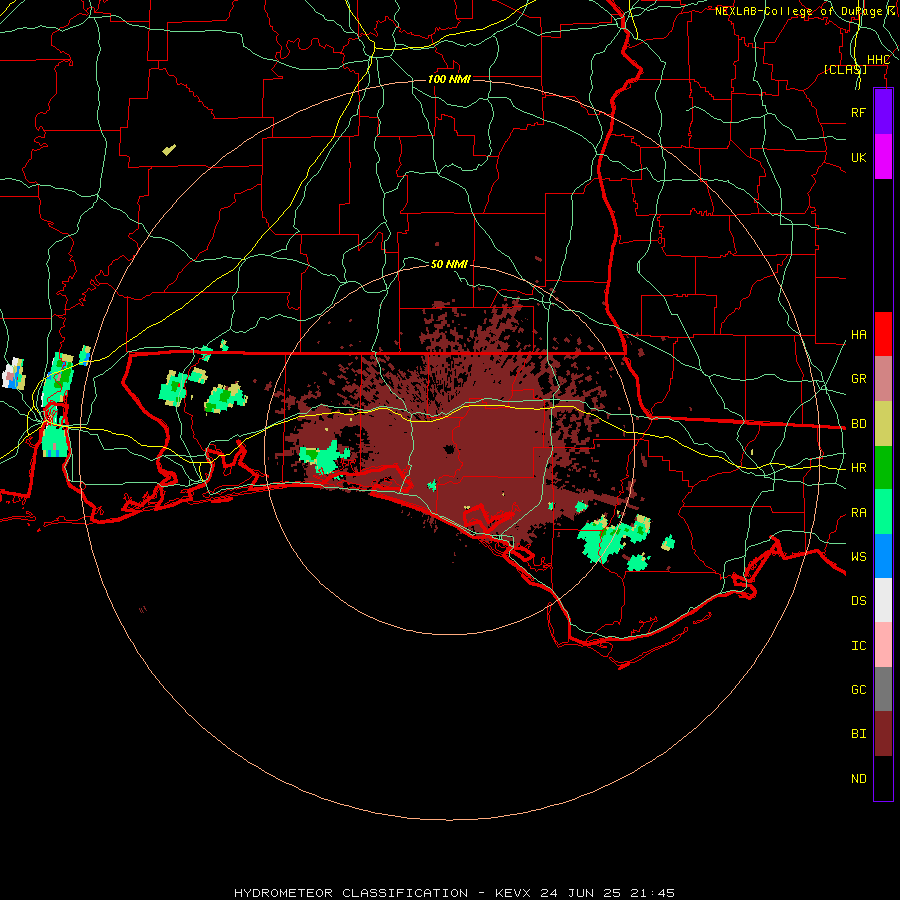This screenshot has height=900, width=900.
Task: Click the HHC product code text
Action: [x=878, y=60]
